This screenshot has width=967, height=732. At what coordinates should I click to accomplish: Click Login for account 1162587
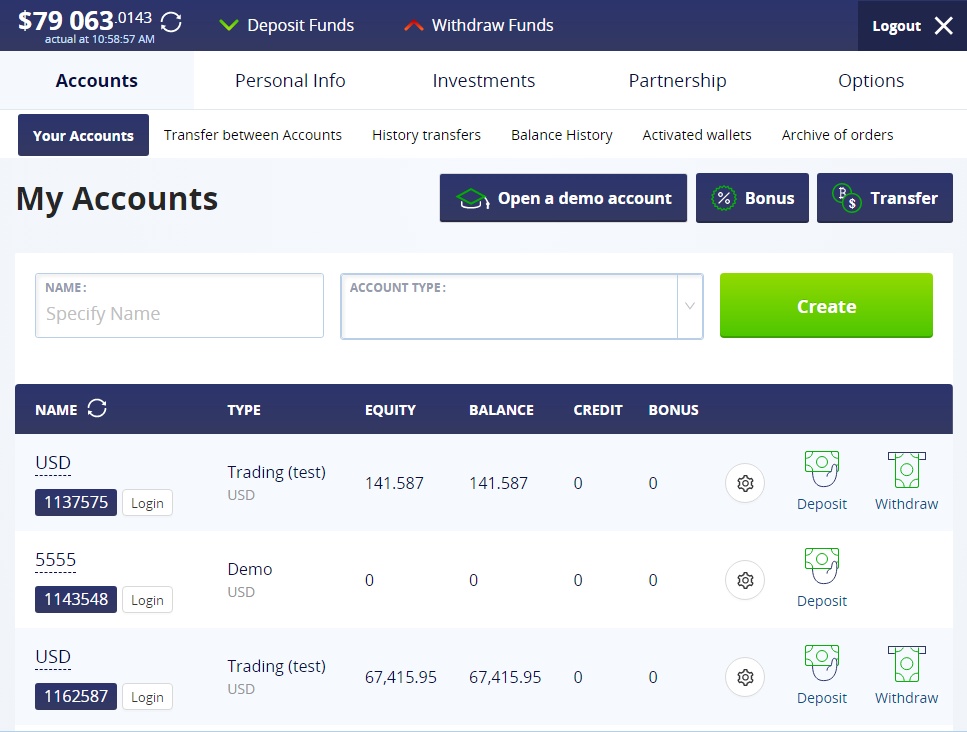pos(147,697)
